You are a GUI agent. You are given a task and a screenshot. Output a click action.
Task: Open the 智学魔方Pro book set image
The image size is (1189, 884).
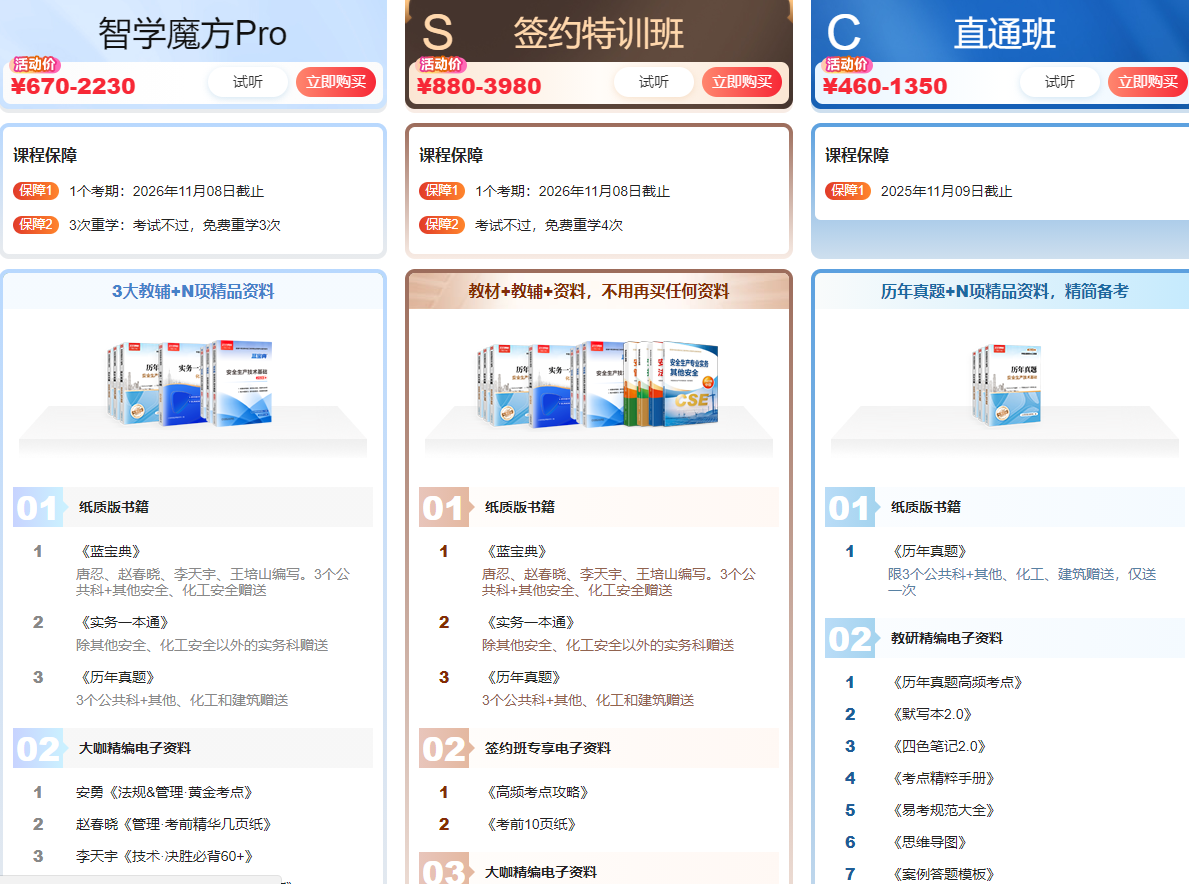click(x=192, y=384)
